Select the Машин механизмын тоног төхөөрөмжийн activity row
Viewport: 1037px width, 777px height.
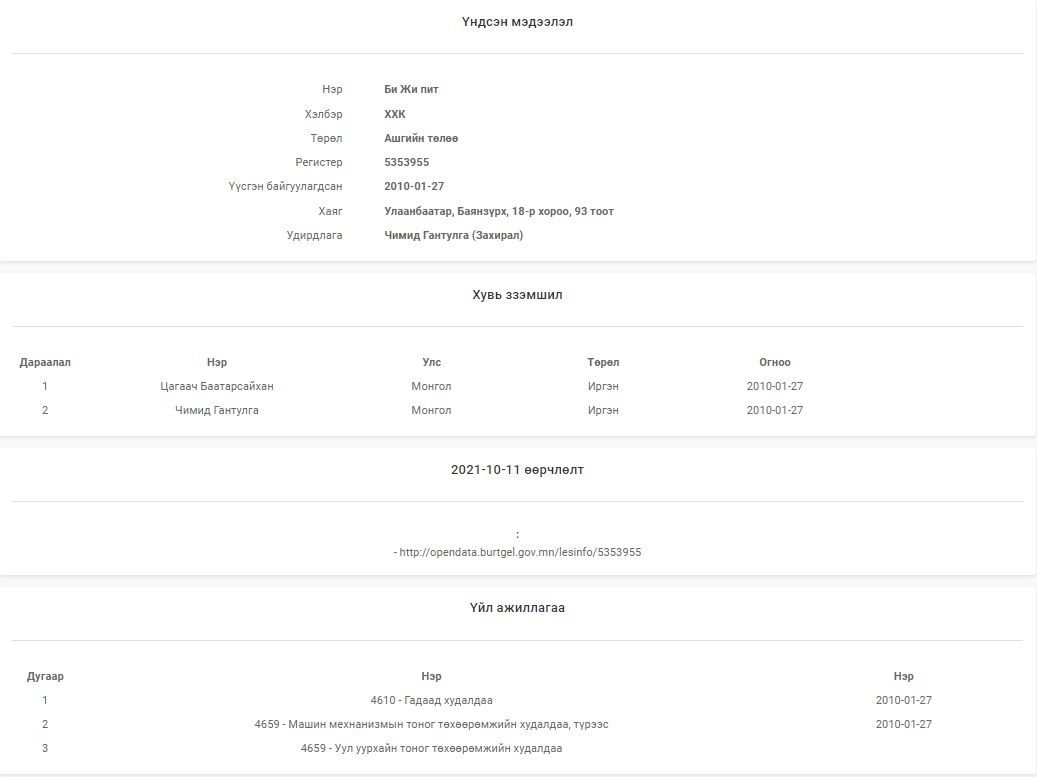[x=431, y=724]
